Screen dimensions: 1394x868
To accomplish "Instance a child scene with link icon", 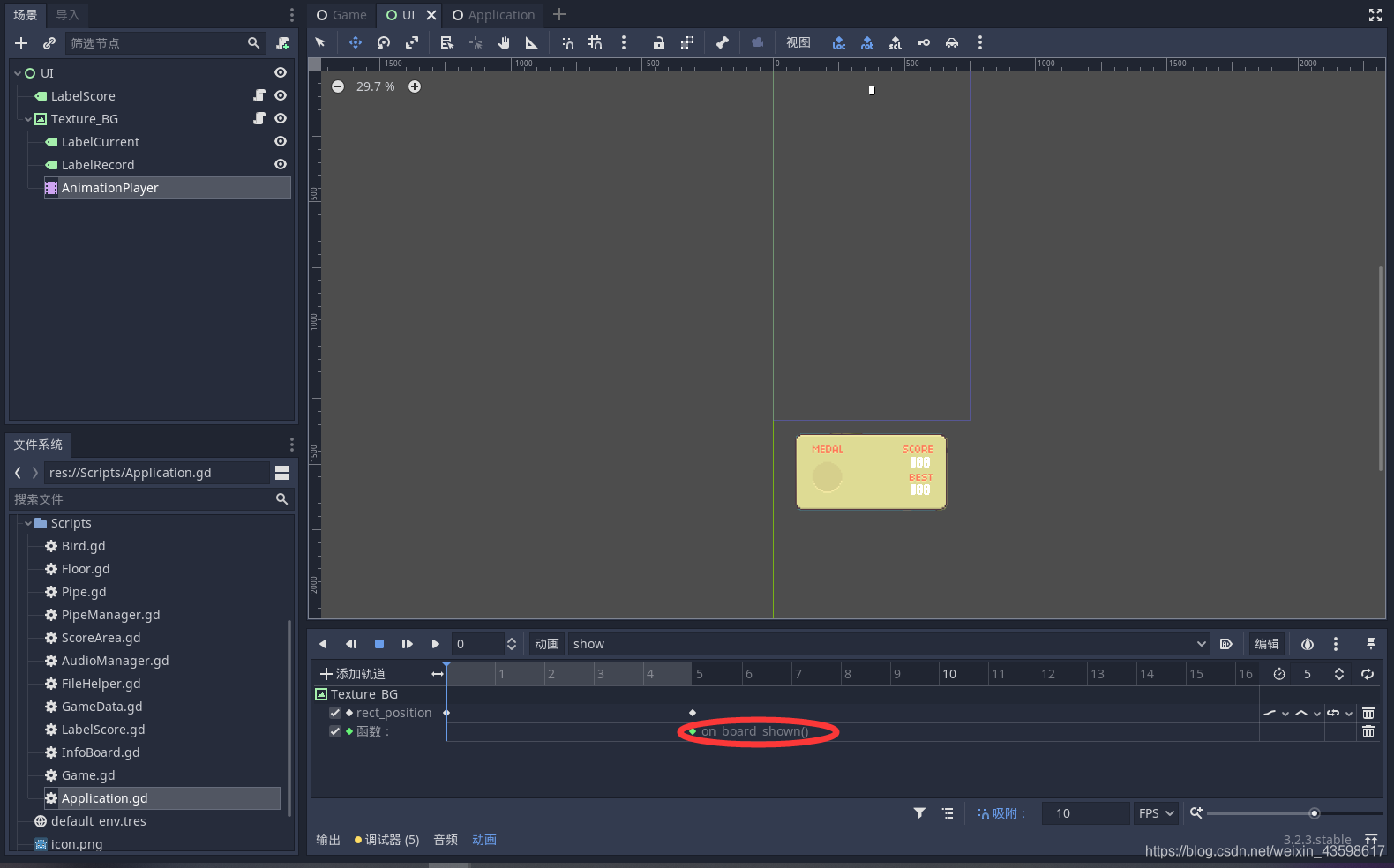I will click(49, 43).
